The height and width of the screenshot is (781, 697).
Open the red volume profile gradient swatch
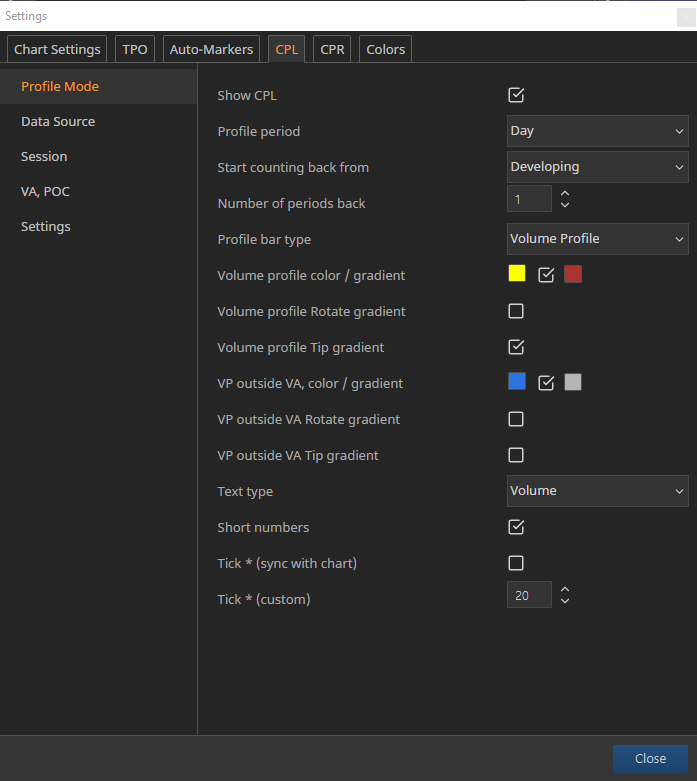click(x=573, y=274)
